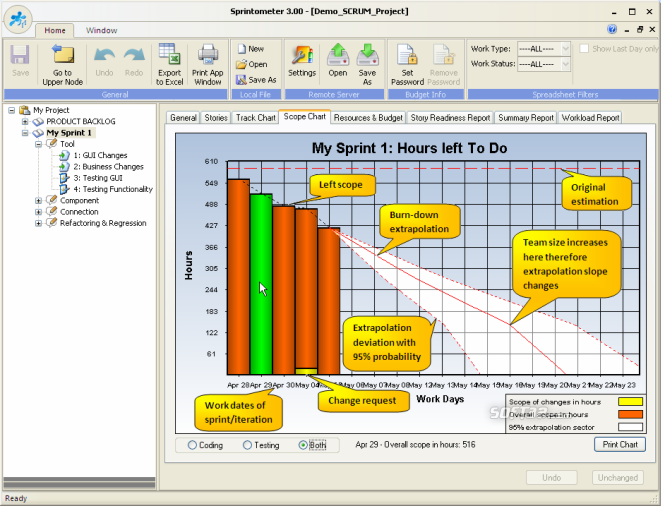Open the blue help icon
The image size is (665, 506).
click(x=612, y=29)
